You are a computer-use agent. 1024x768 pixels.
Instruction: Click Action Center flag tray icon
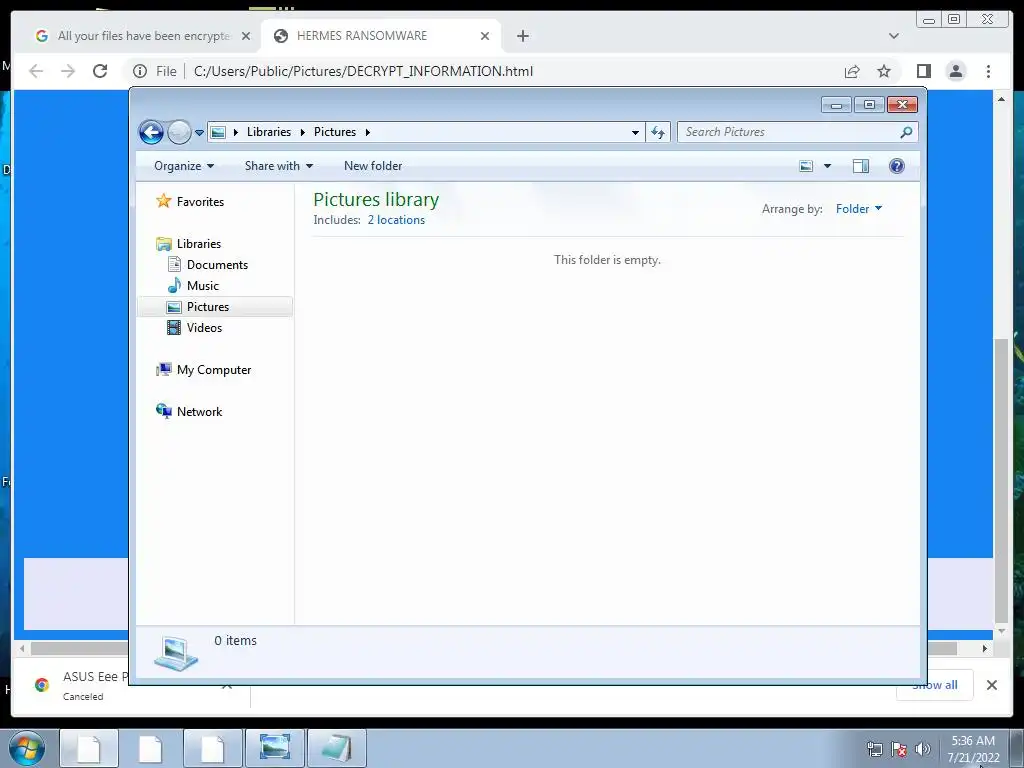[x=899, y=748]
